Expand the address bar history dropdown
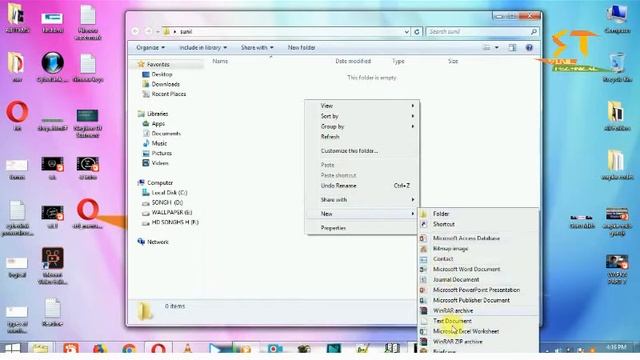Viewport: 640px width, 360px height. point(407,31)
